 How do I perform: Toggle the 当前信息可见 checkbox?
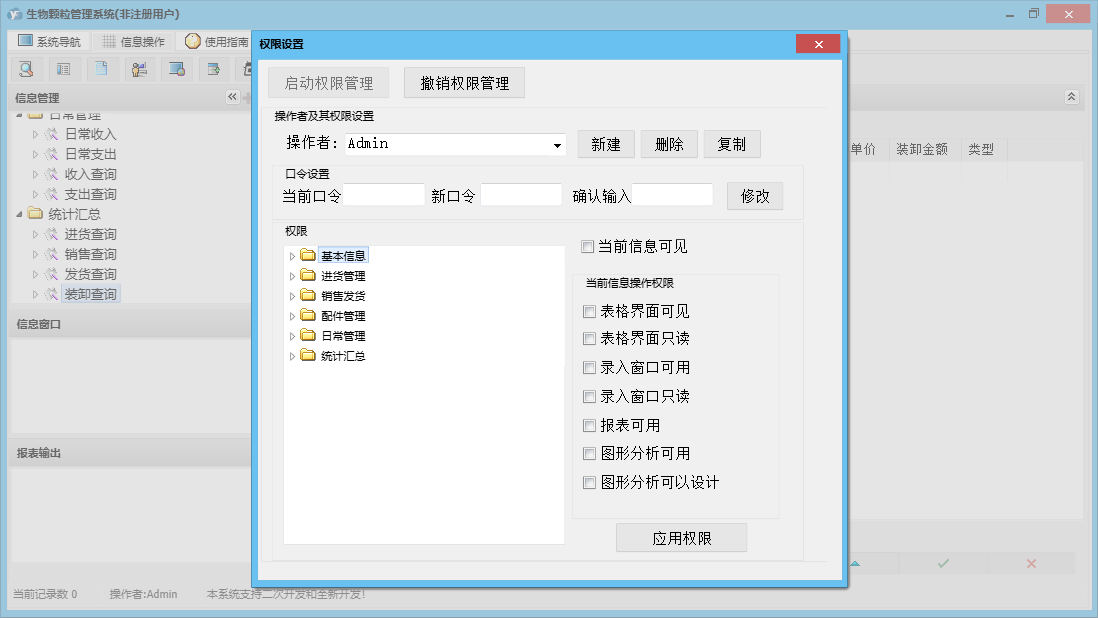point(588,246)
